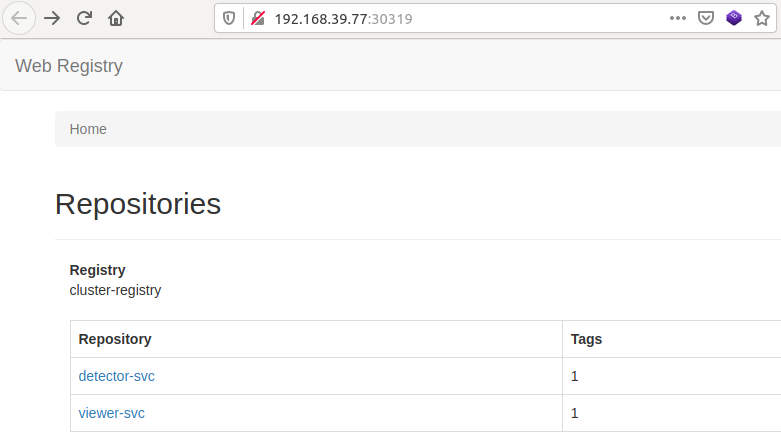Viewport: 781px width, 437px height.
Task: Click the browser back arrow button
Action: [x=19, y=18]
